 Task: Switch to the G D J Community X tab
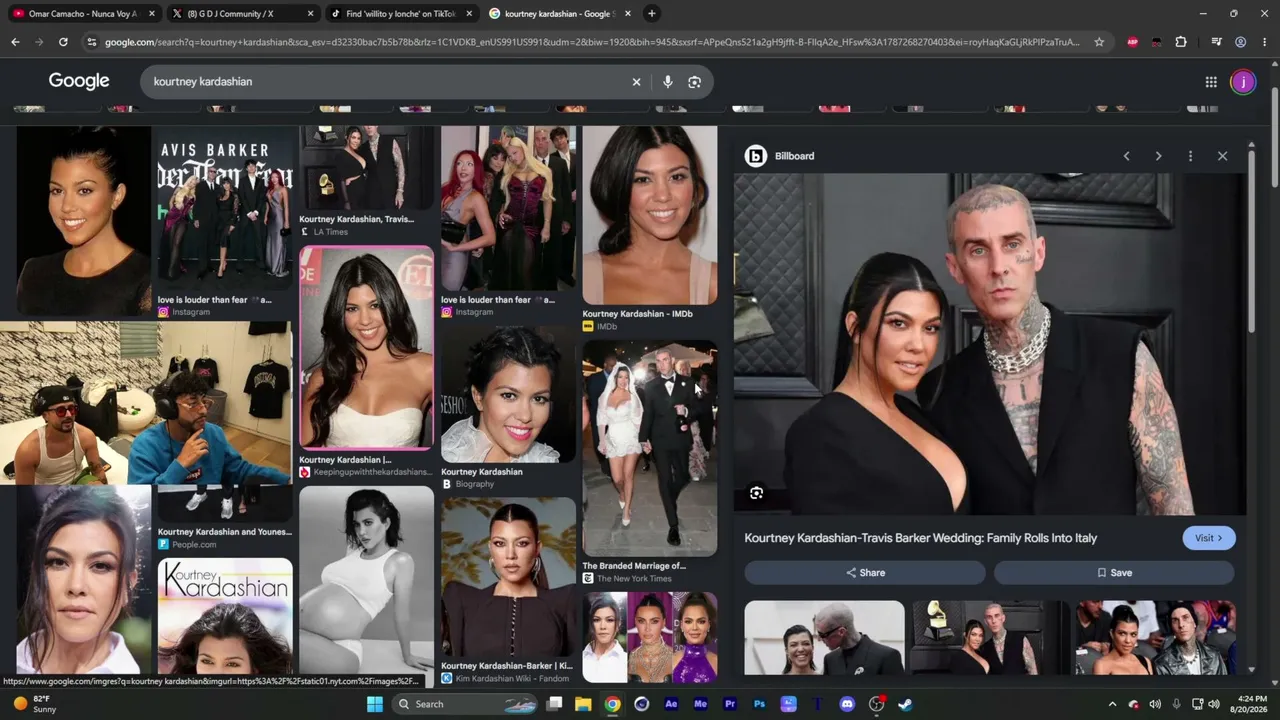pyautogui.click(x=242, y=14)
